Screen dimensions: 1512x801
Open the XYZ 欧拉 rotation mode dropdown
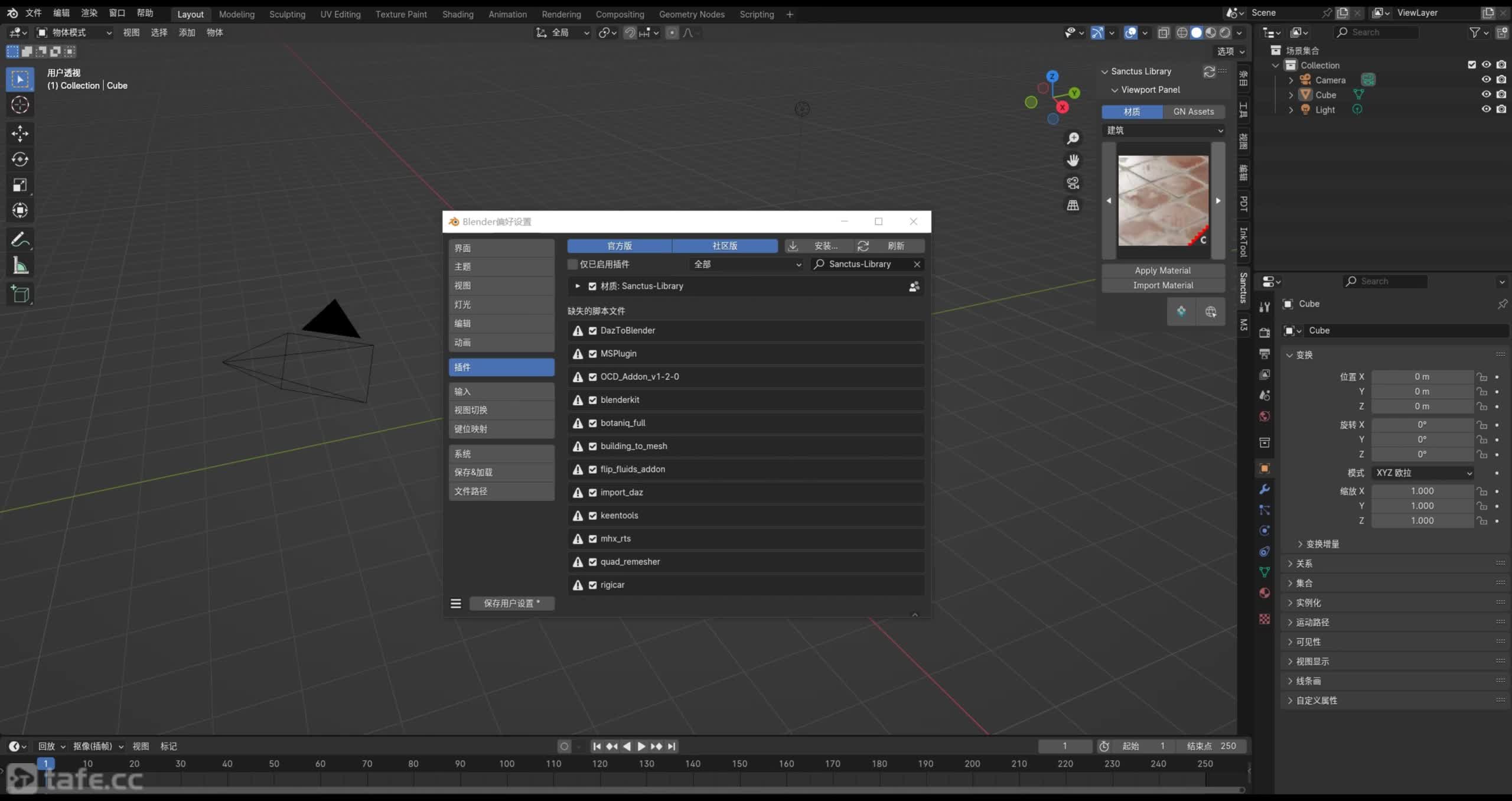[1422, 473]
